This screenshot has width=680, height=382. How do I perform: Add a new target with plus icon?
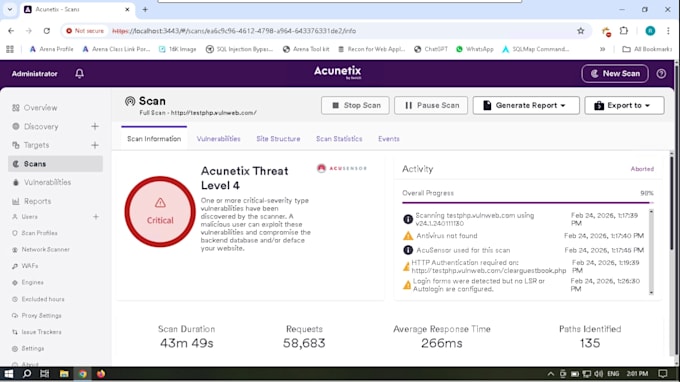click(95, 145)
